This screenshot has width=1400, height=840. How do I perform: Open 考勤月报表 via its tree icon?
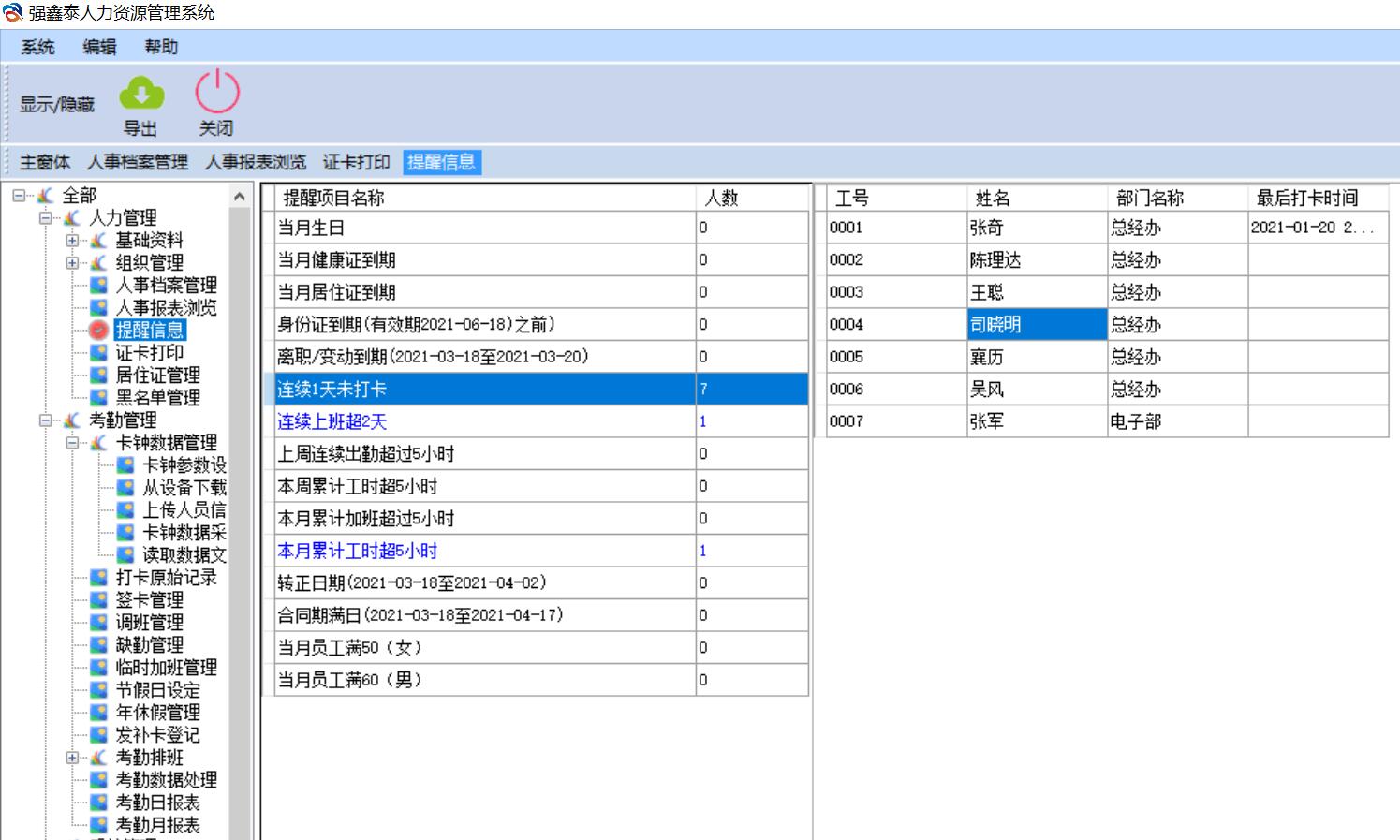point(98,825)
